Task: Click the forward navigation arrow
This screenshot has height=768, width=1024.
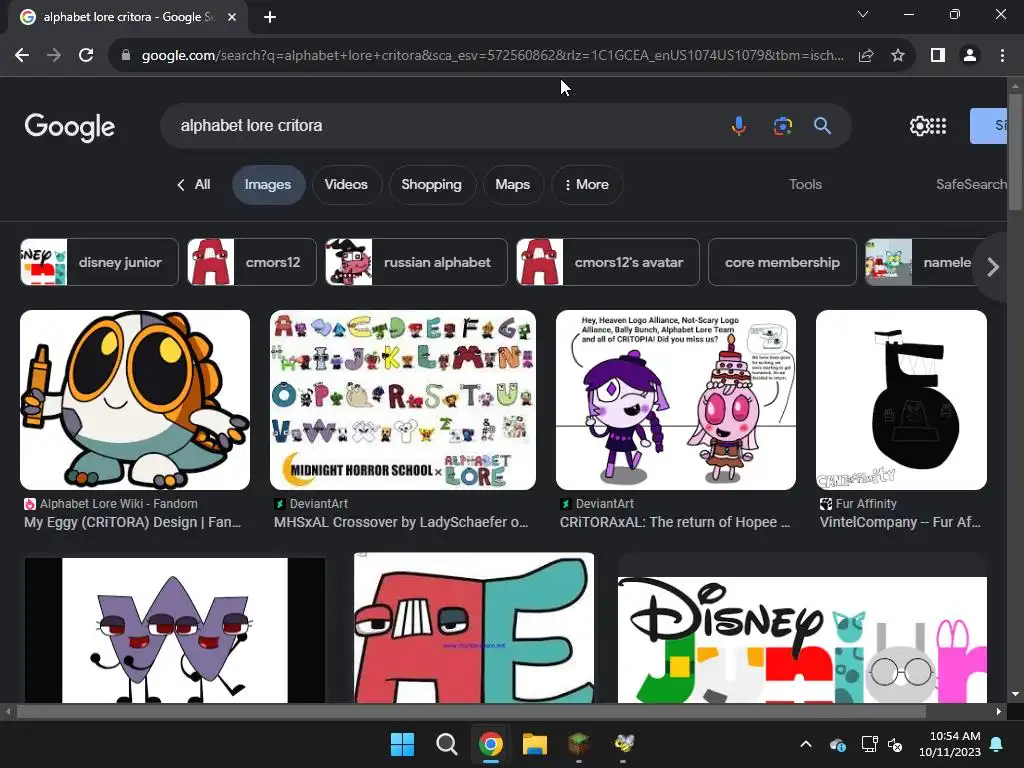Action: coord(54,56)
